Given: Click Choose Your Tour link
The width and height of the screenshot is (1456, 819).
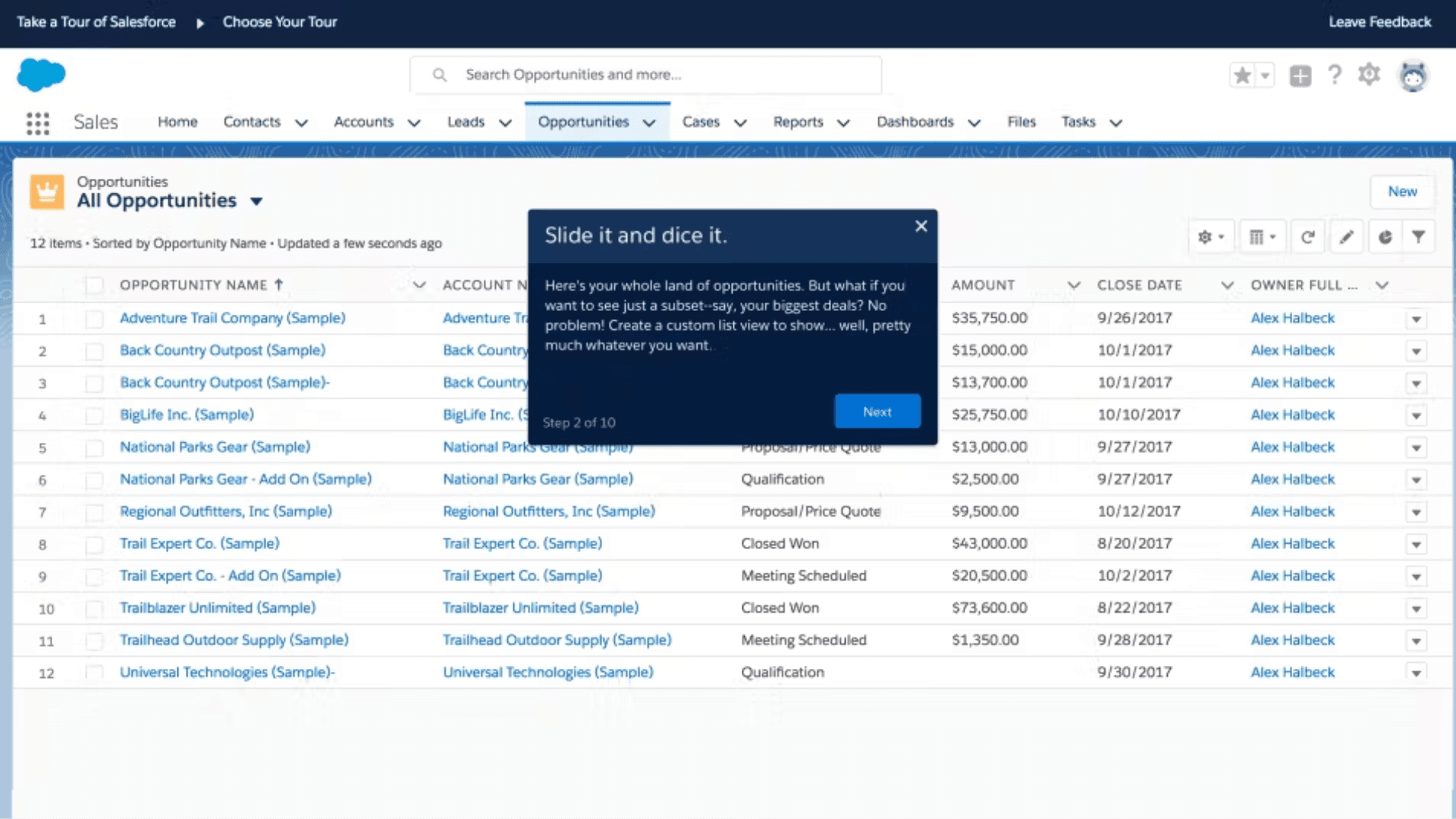Looking at the screenshot, I should tap(280, 22).
